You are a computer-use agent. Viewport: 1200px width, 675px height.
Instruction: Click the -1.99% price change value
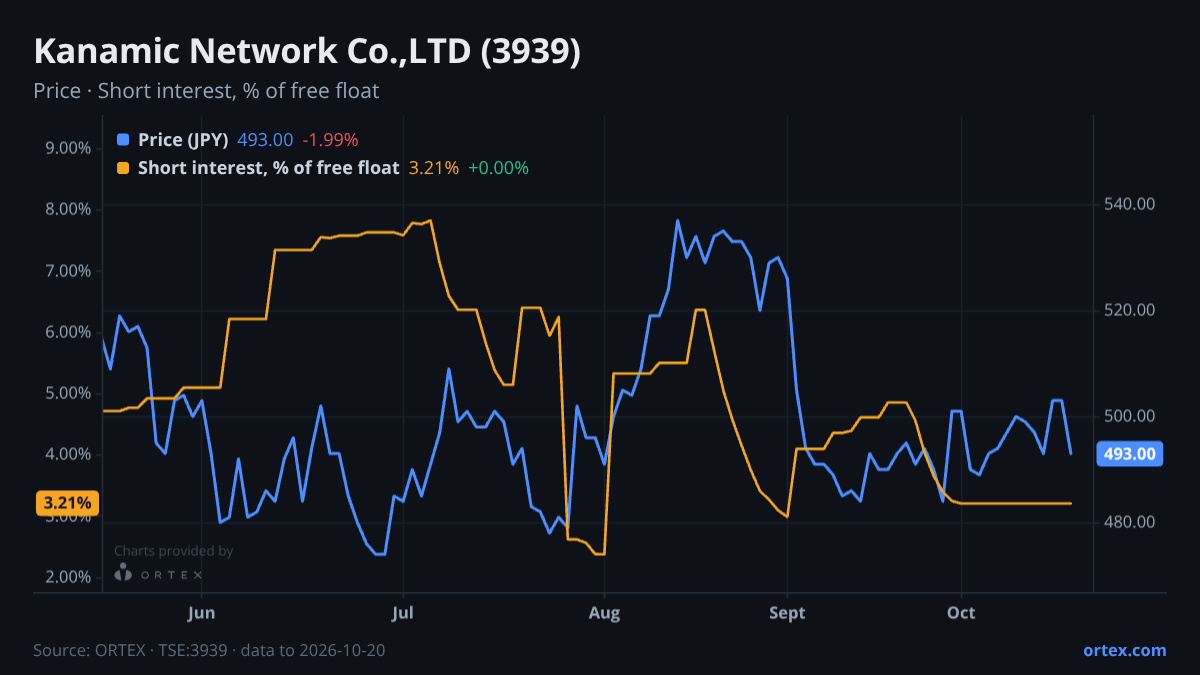330,140
